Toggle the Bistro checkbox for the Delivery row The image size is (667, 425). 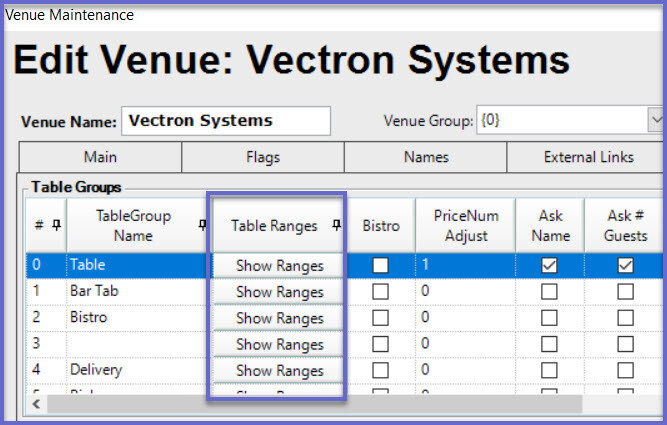(380, 370)
